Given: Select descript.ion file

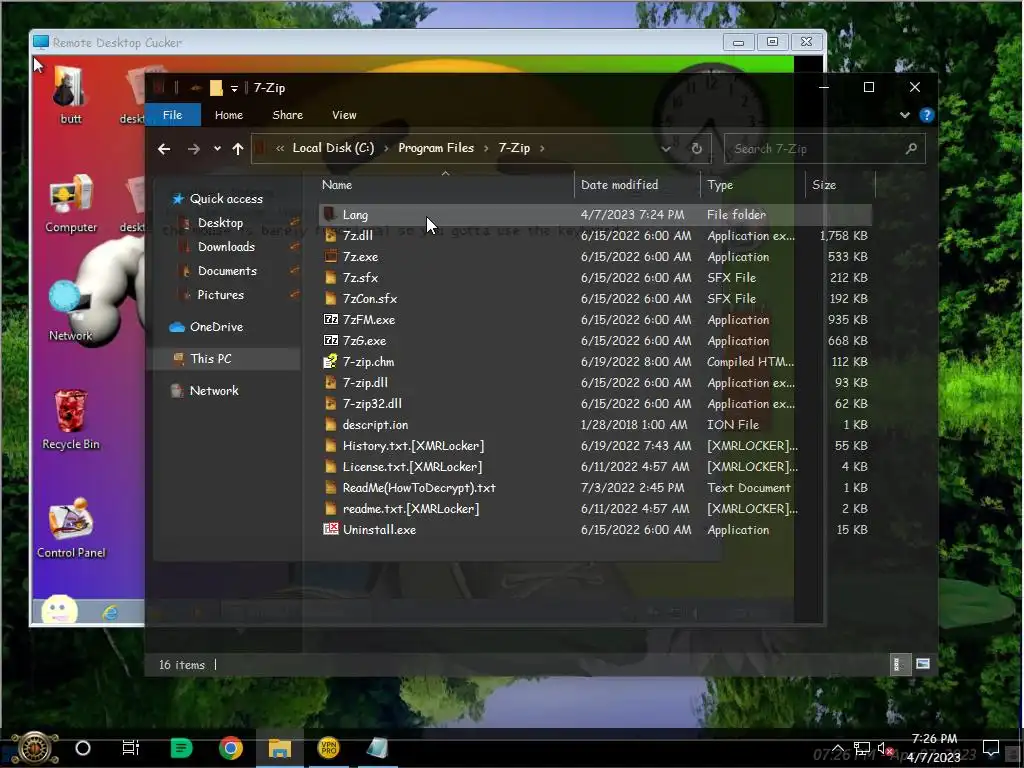Looking at the screenshot, I should coord(375,425).
